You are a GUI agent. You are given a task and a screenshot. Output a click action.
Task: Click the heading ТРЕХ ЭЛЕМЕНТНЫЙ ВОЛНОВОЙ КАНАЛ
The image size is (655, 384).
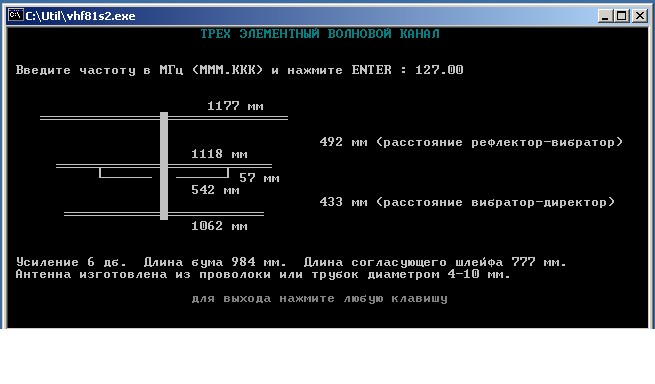(320, 33)
